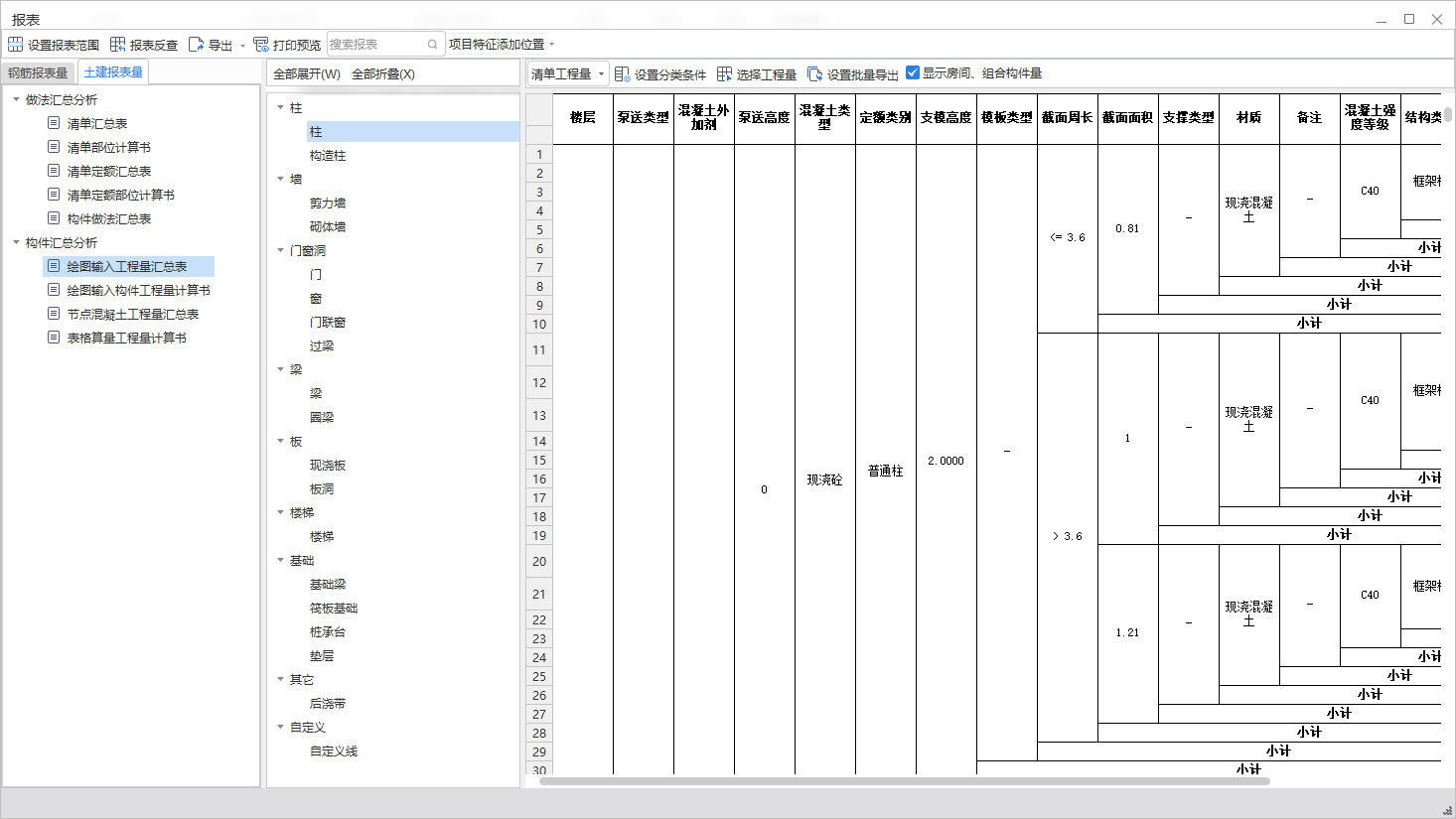
Task: Click the vertical scrollbar of the table
Action: 1448,114
